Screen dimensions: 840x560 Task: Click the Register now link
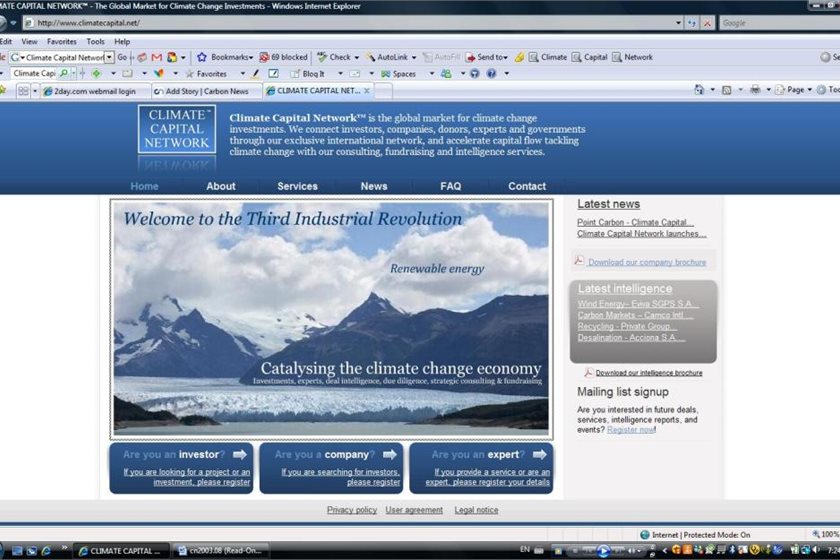click(x=630, y=429)
